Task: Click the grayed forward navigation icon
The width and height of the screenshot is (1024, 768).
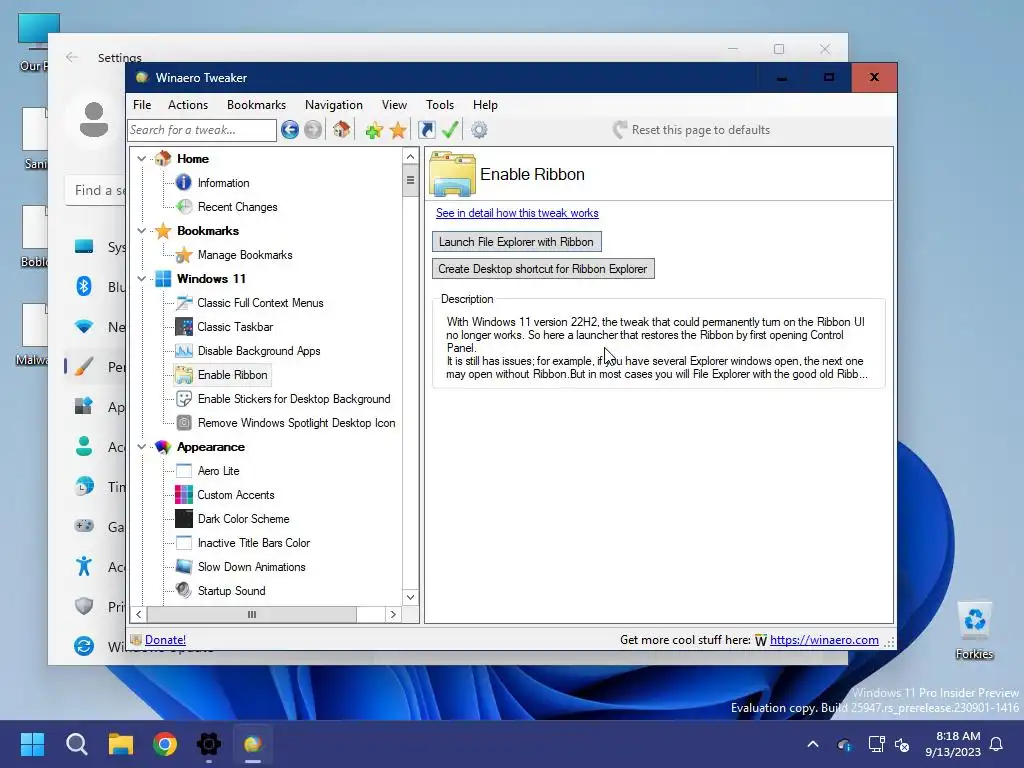Action: click(x=313, y=130)
